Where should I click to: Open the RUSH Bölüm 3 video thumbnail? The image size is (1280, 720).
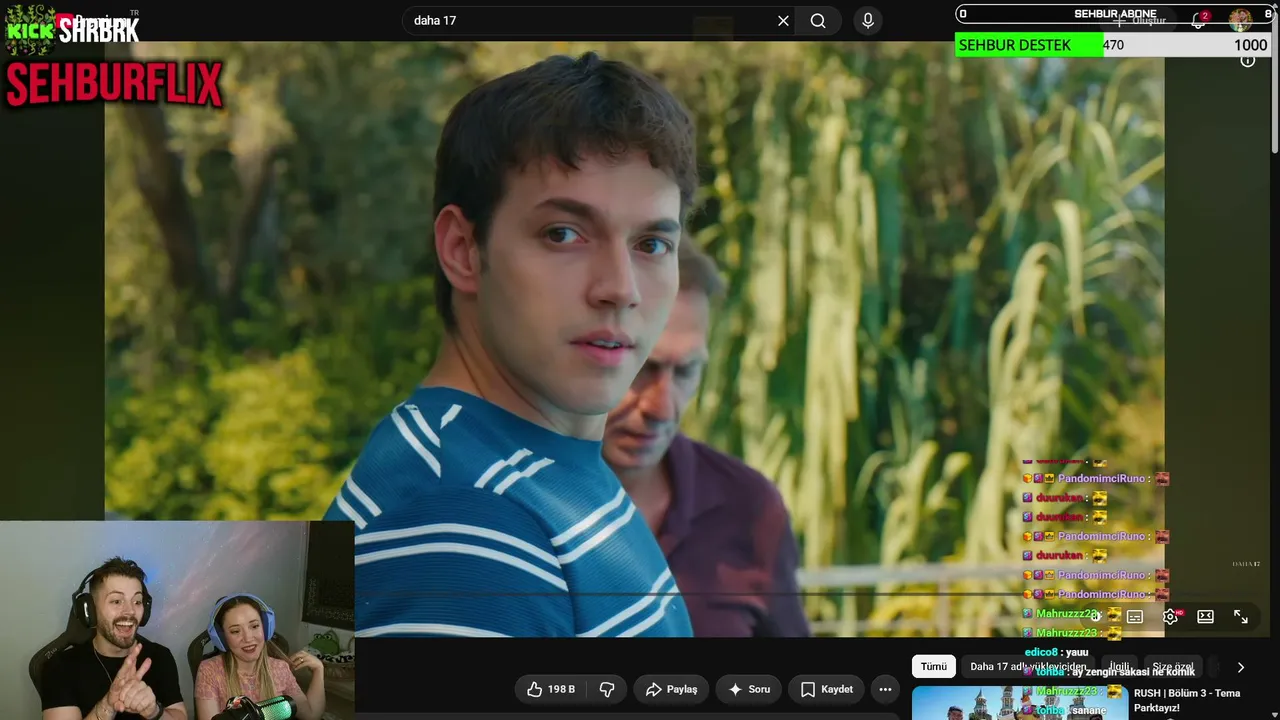pyautogui.click(x=1018, y=703)
